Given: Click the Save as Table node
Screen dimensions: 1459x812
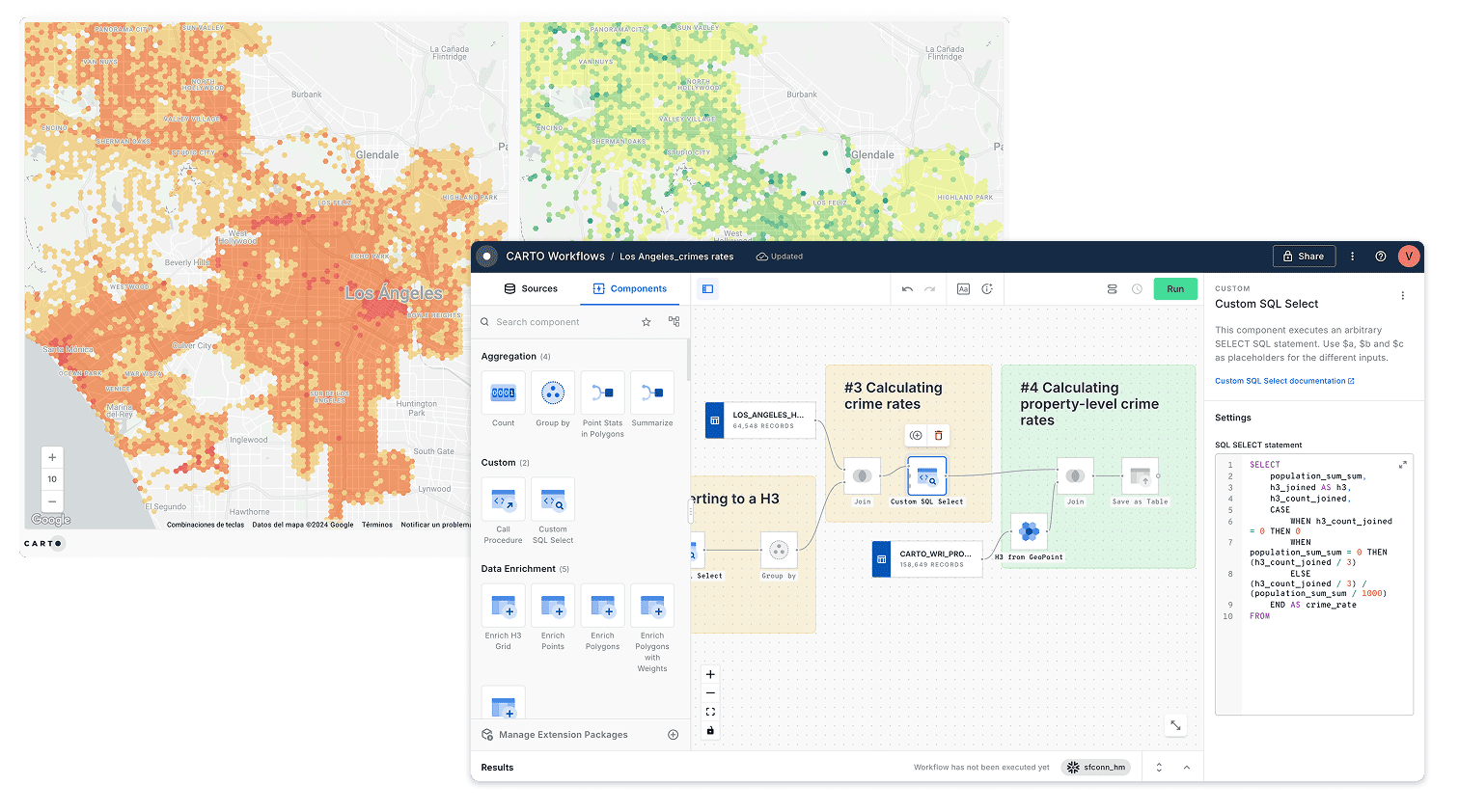Looking at the screenshot, I should [x=1140, y=476].
